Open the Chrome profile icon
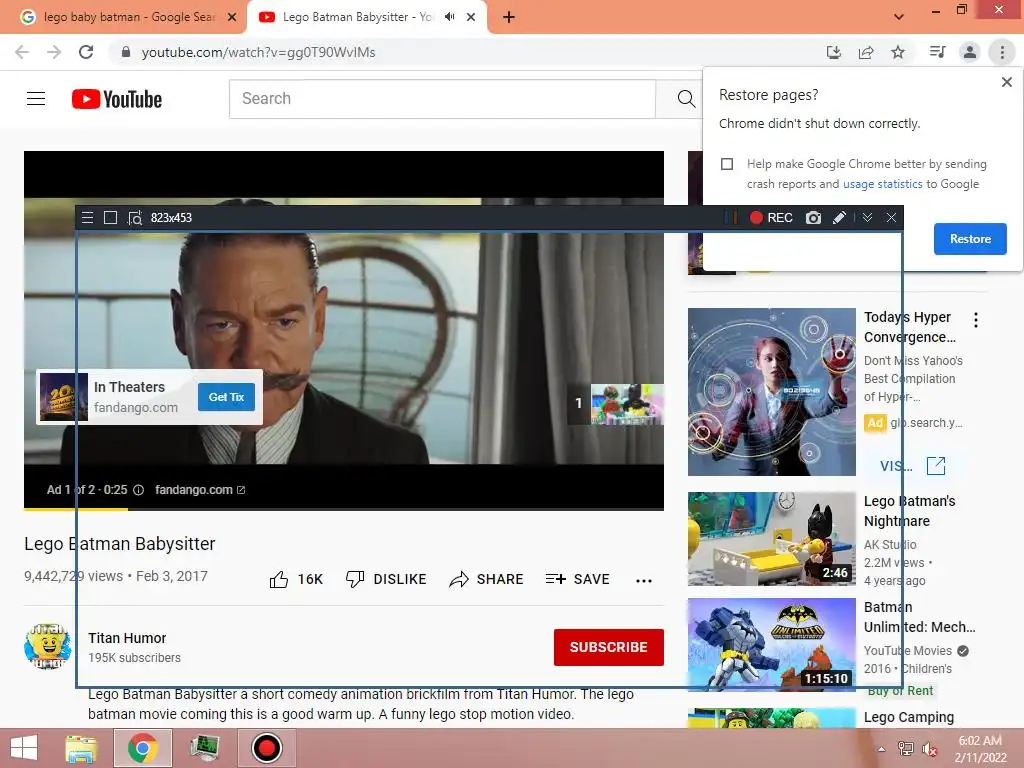 tap(970, 52)
